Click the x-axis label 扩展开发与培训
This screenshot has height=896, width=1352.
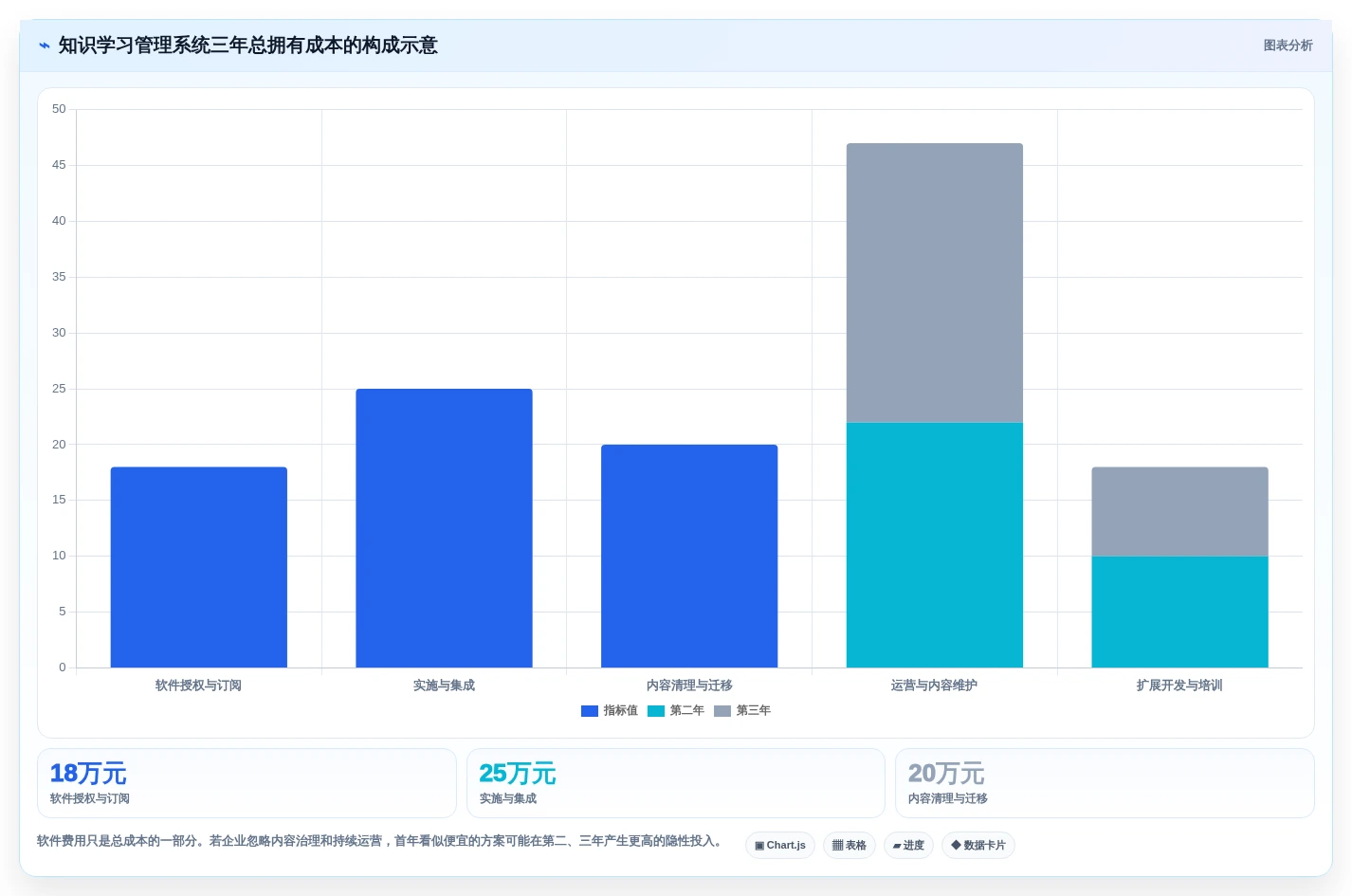(x=1180, y=686)
